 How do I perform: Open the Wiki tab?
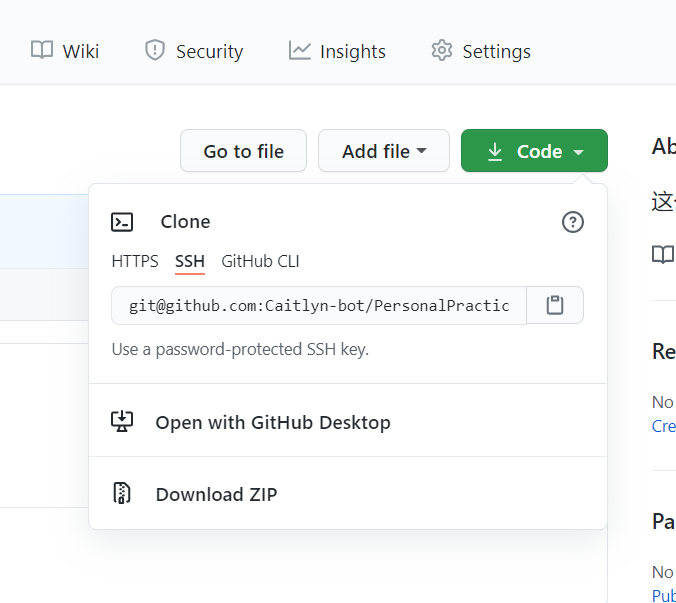coord(65,51)
